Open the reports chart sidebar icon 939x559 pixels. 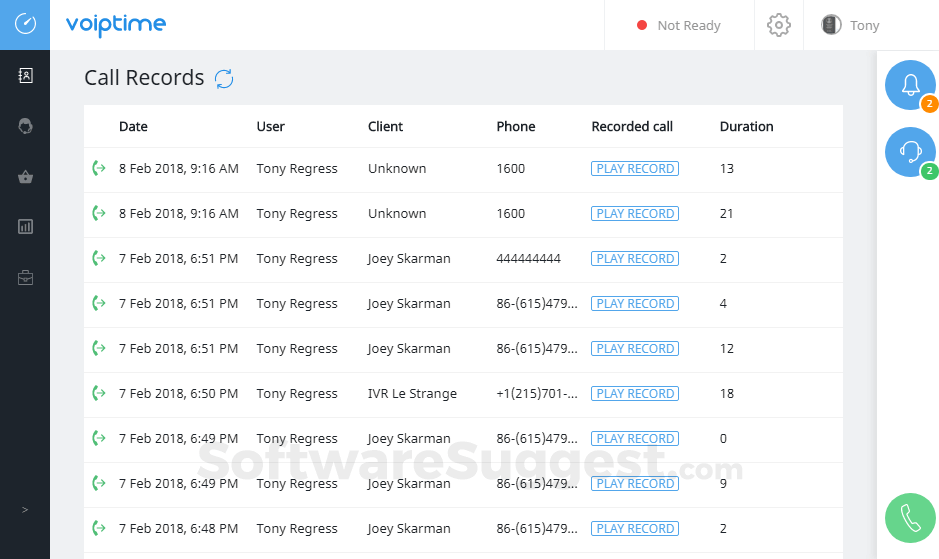[25, 227]
